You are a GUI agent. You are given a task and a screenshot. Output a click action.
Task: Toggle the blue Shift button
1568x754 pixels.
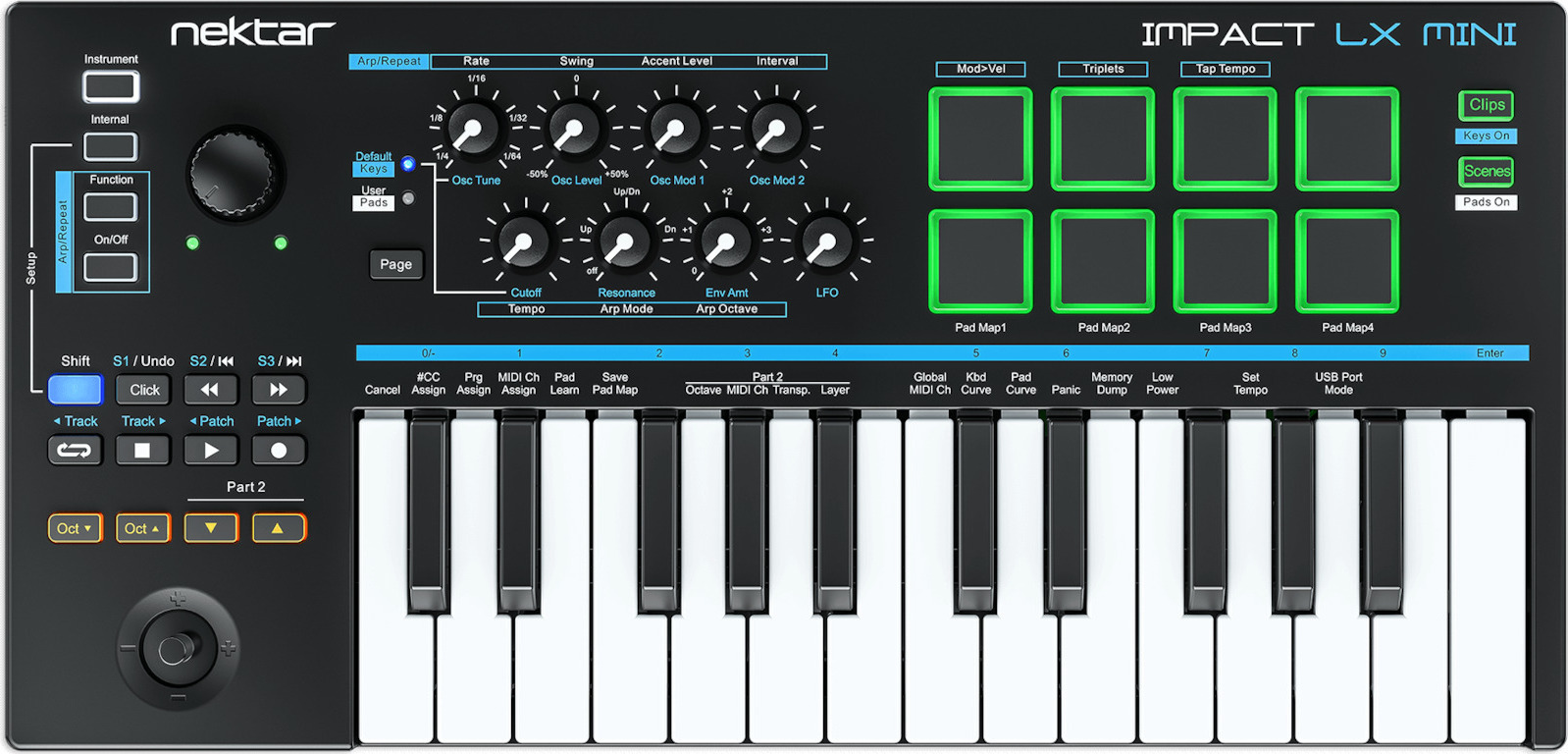76,390
